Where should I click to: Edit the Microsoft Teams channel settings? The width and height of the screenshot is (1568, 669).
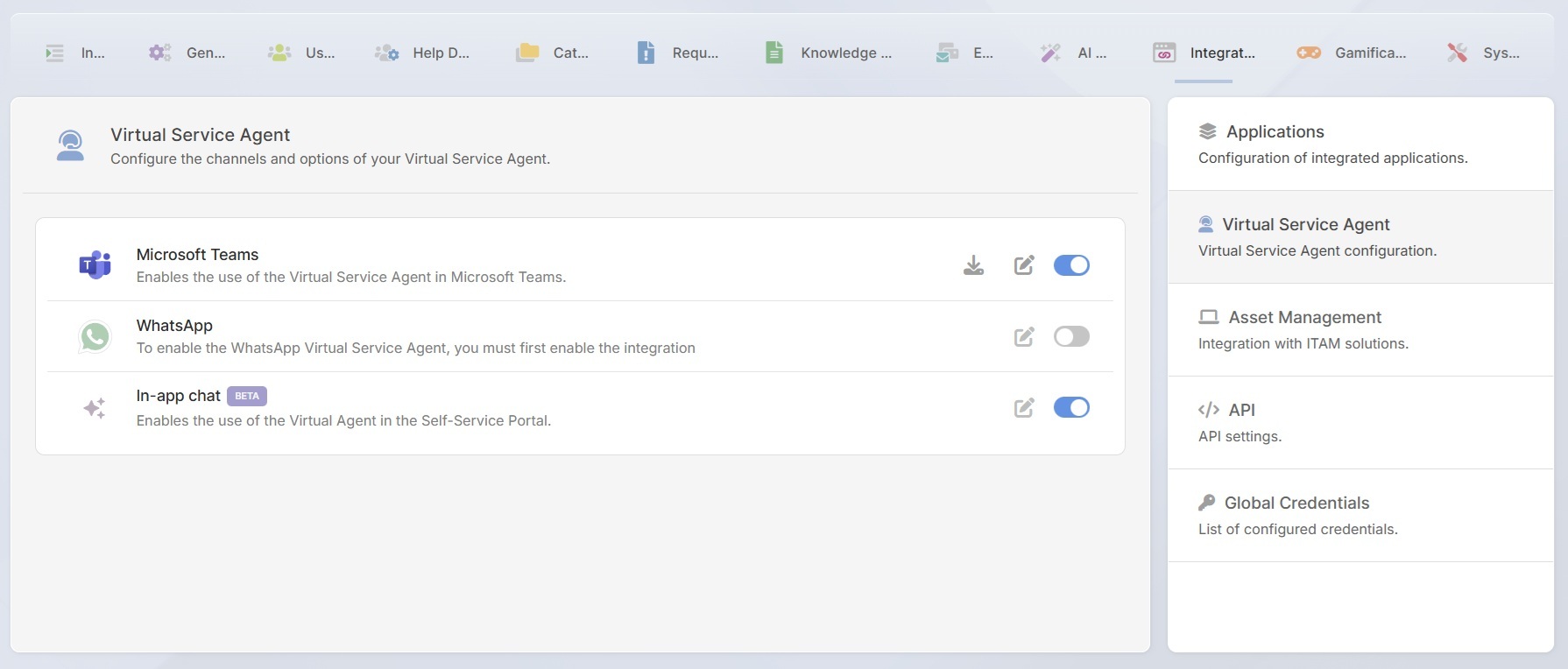click(1024, 265)
